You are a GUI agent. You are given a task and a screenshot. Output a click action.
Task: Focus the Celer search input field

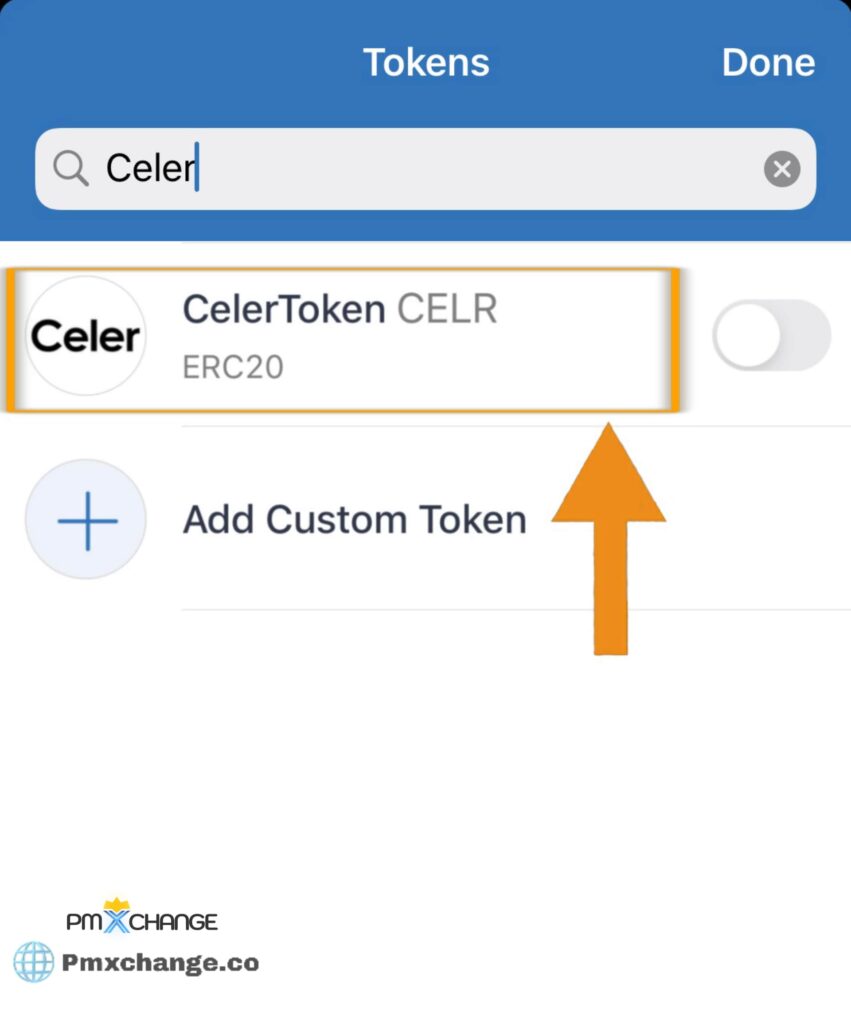pos(425,169)
